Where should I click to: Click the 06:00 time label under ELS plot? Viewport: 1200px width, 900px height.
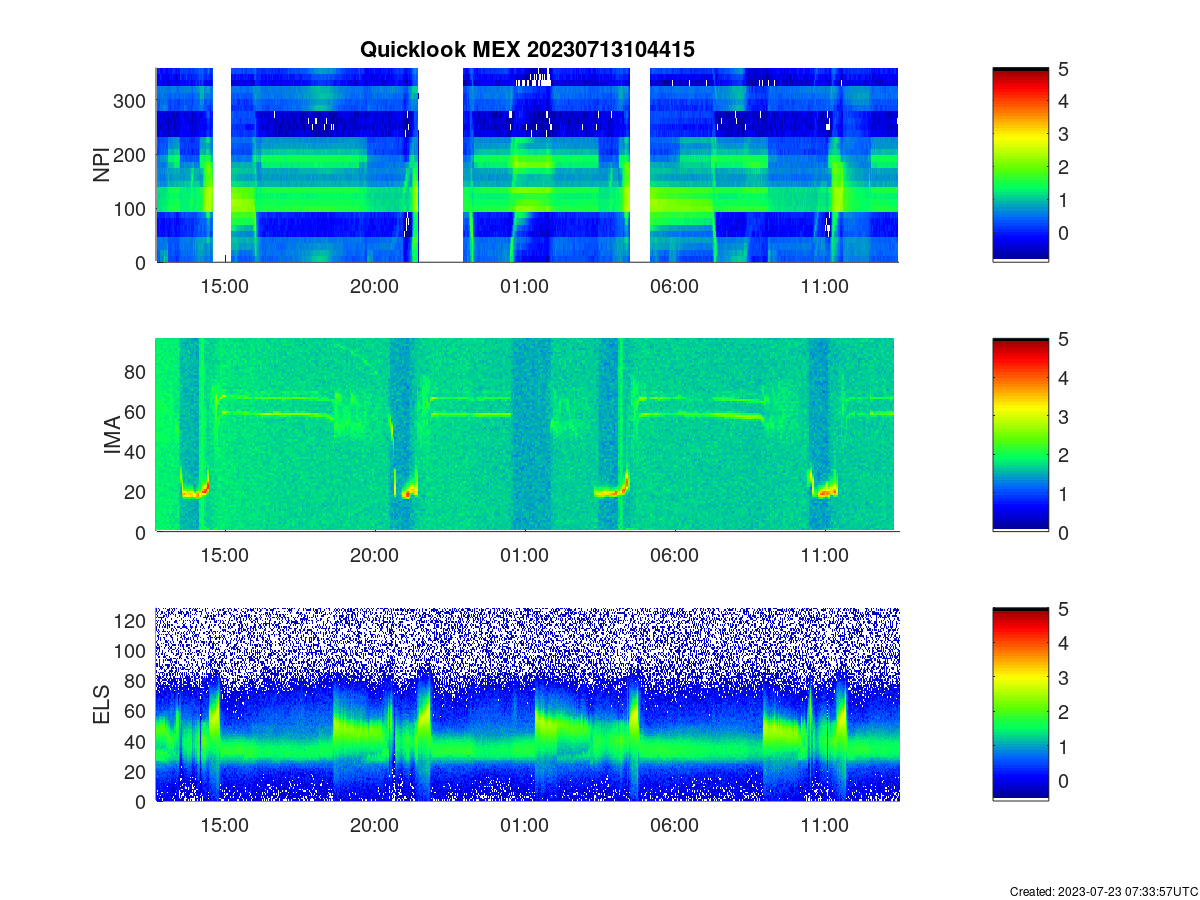pyautogui.click(x=675, y=826)
